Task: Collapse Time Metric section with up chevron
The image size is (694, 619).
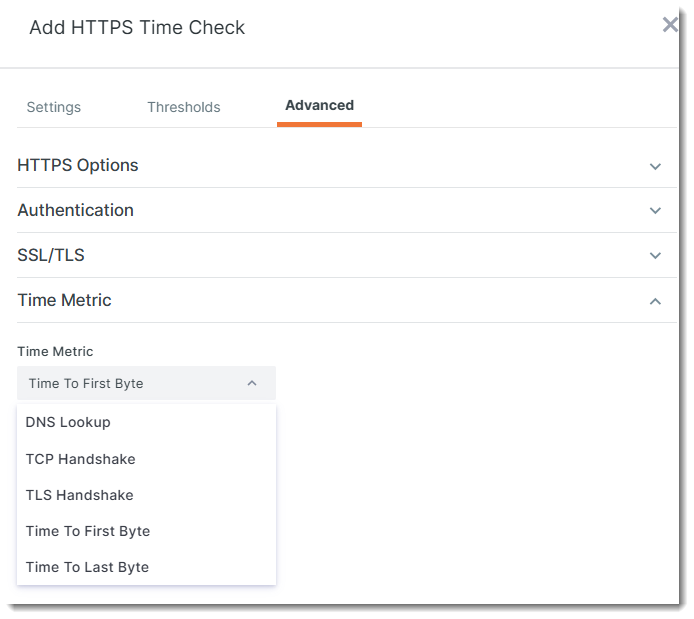Action: pyautogui.click(x=655, y=301)
